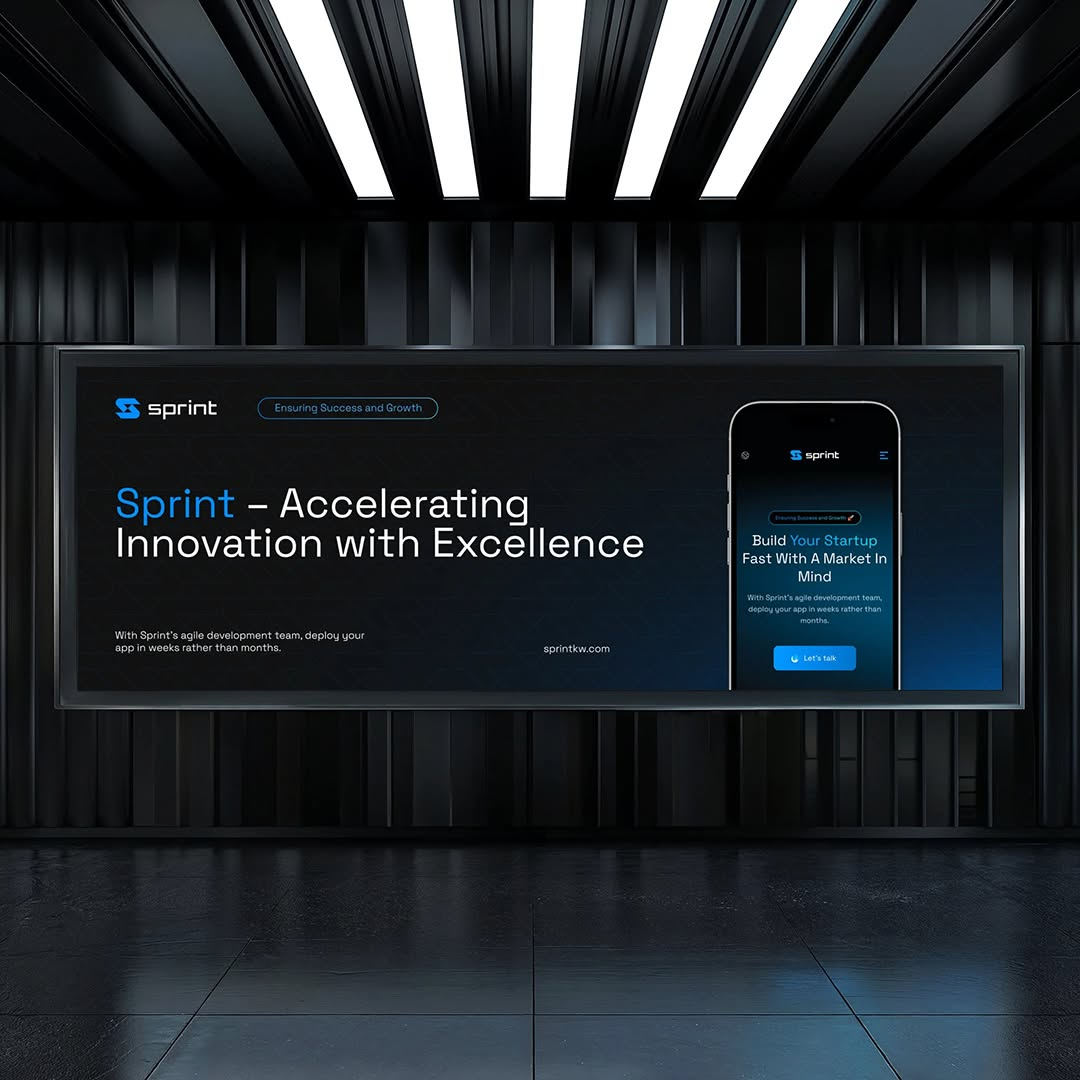1080x1080 pixels.
Task: Click the Sprint S logo mark on the billboard
Action: 127,408
